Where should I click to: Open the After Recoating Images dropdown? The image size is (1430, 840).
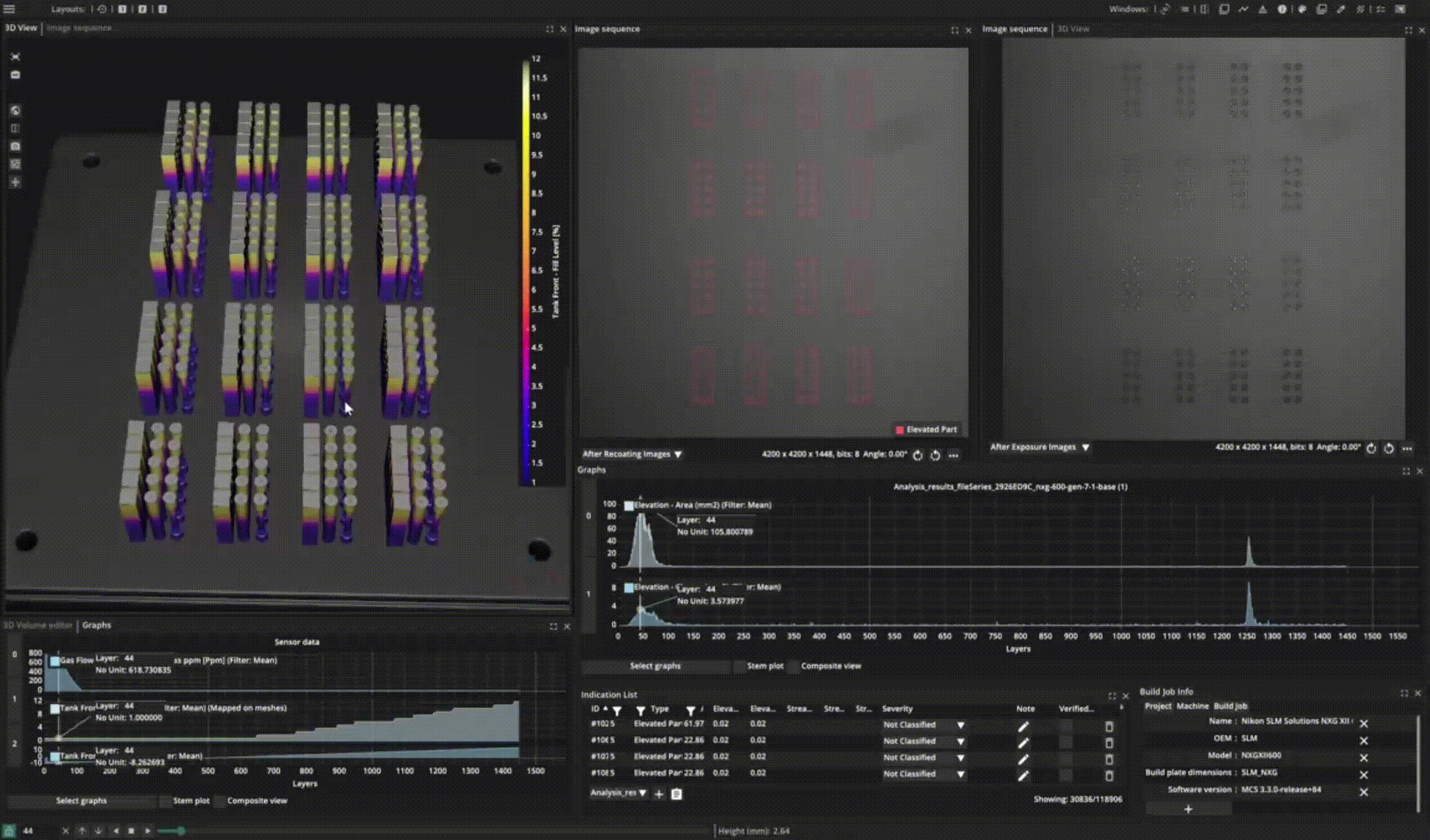pos(632,454)
